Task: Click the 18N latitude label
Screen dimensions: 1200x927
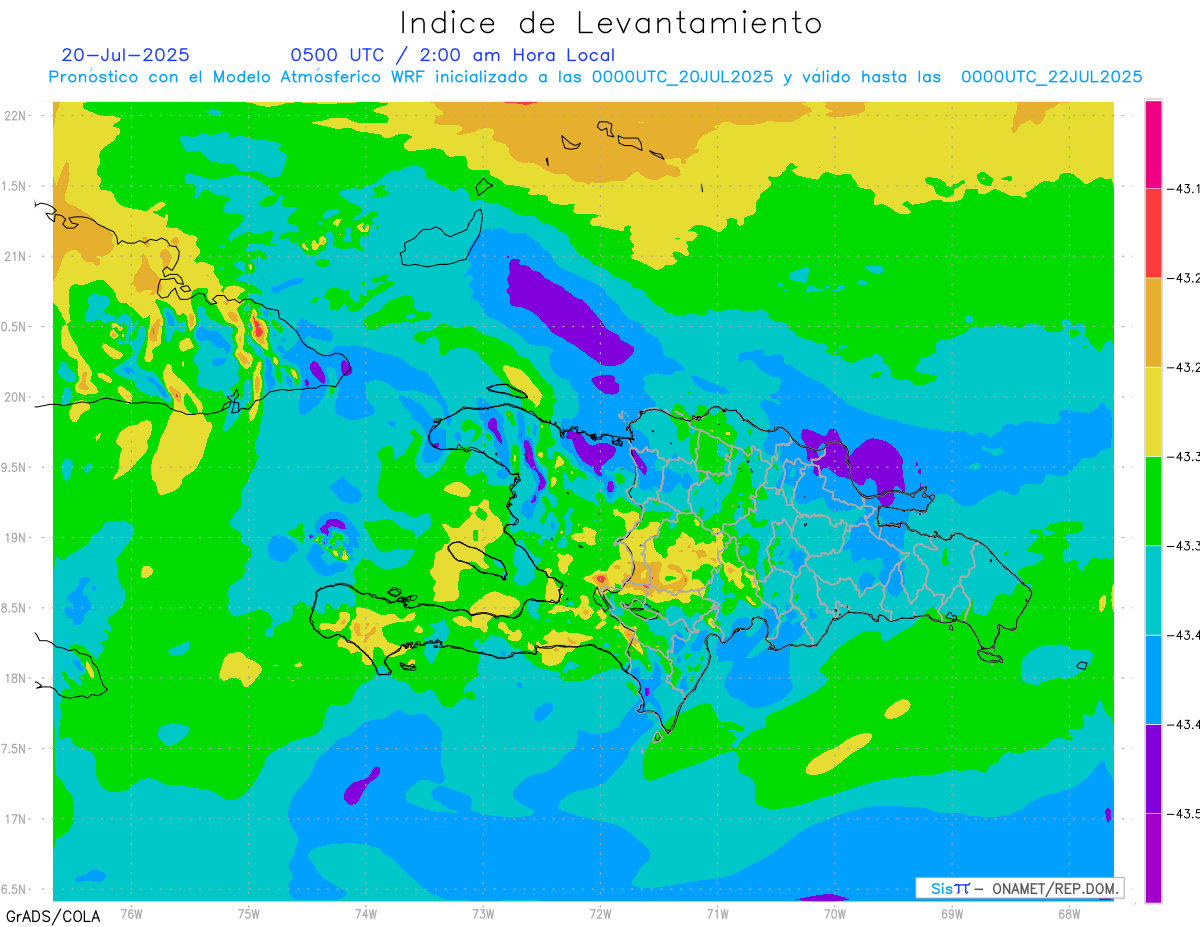Action: (x=17, y=678)
